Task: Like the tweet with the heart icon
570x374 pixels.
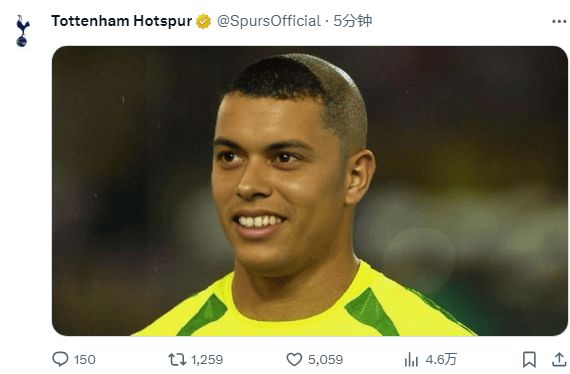Action: pyautogui.click(x=294, y=359)
